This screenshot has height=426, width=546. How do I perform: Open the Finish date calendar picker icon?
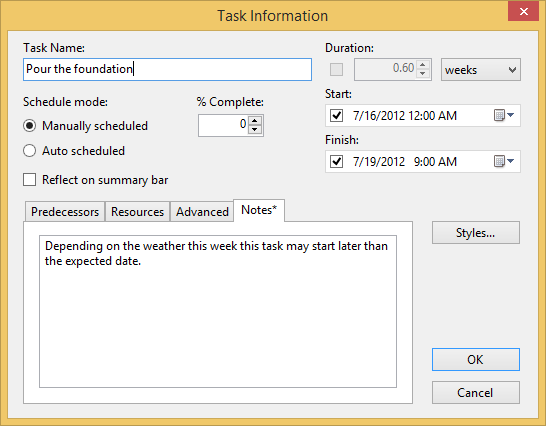[504, 161]
